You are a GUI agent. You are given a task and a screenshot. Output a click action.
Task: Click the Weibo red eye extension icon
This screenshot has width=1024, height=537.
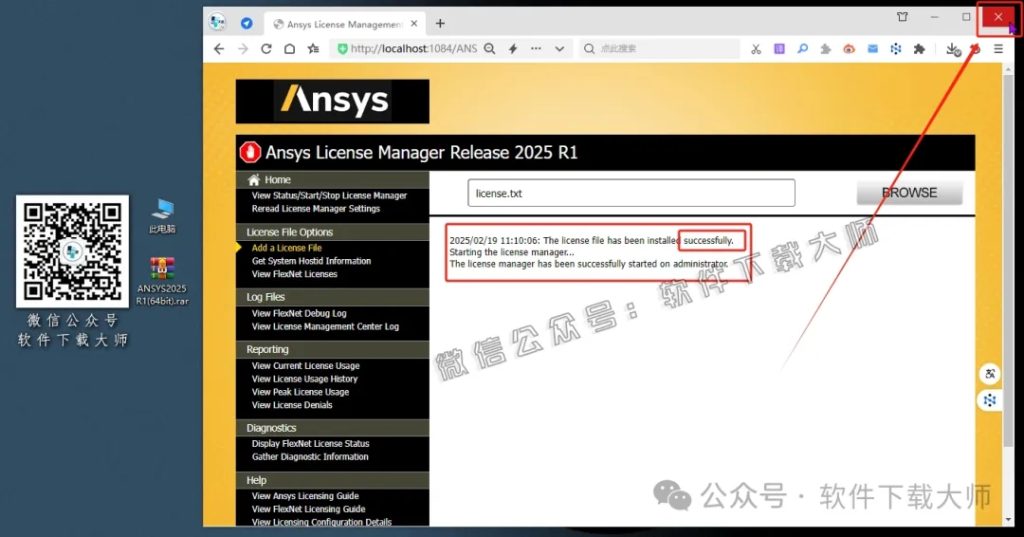point(849,49)
